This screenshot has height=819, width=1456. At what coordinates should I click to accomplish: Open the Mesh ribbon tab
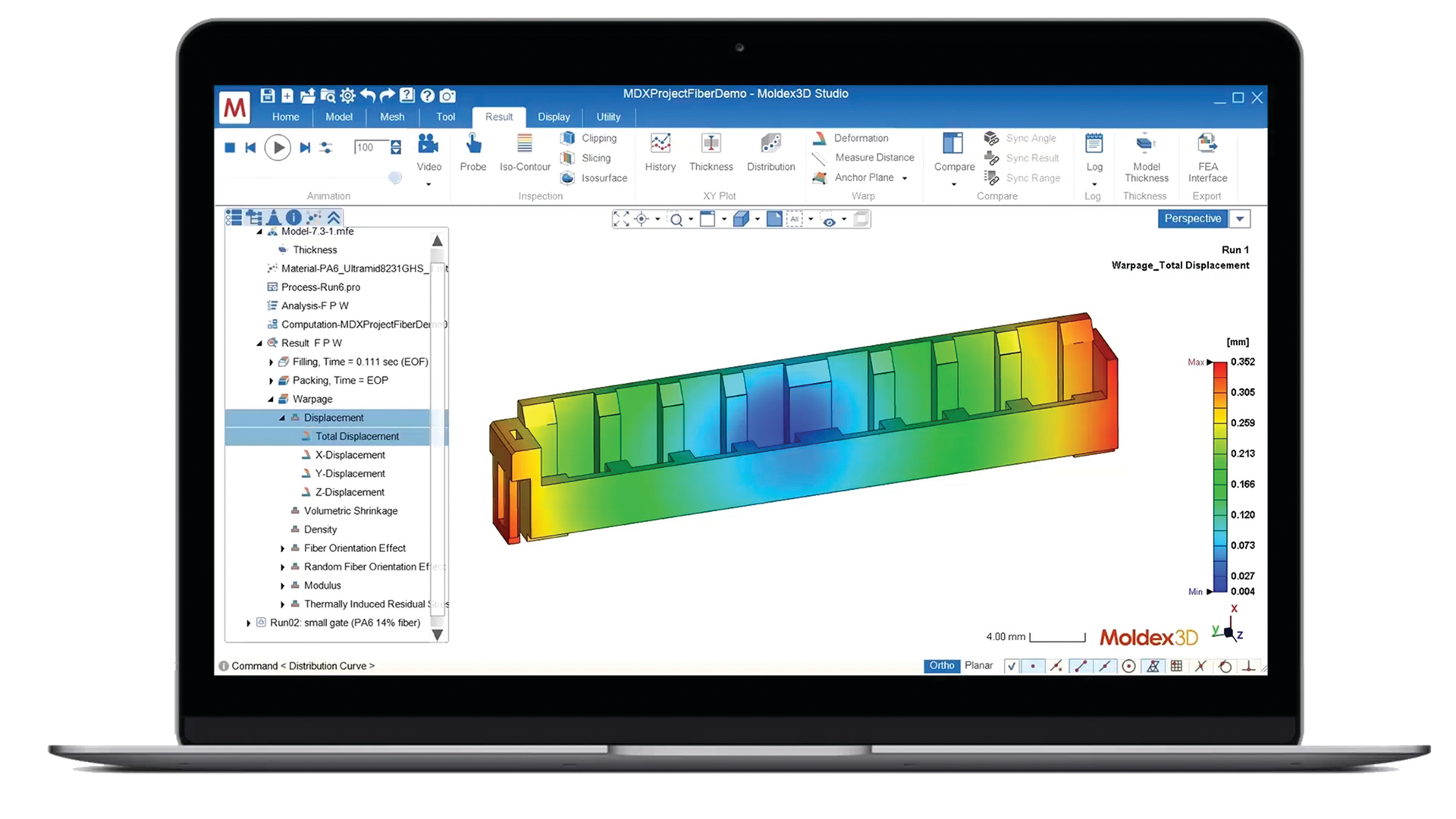coord(392,117)
